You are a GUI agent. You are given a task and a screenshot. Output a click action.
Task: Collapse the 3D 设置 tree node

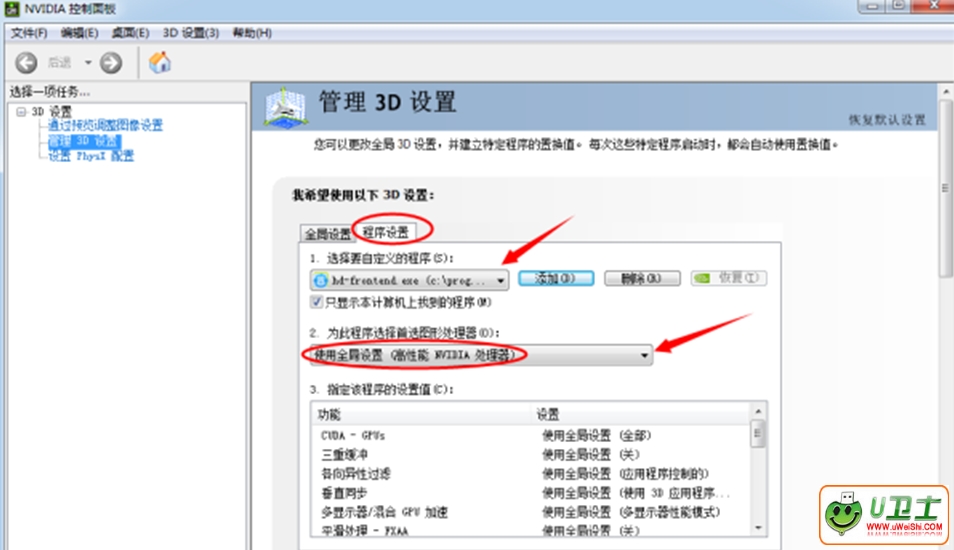pyautogui.click(x=21, y=112)
